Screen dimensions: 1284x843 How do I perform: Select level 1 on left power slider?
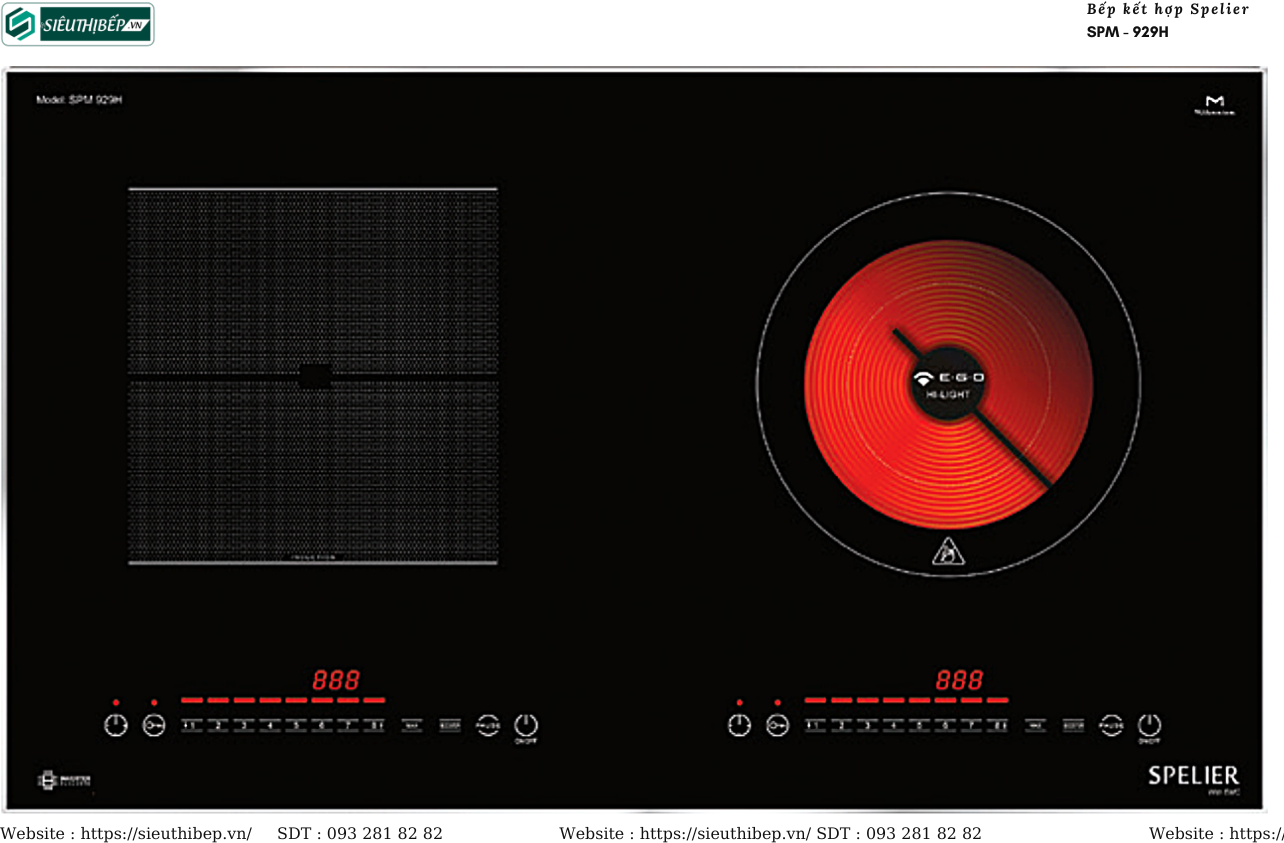(x=191, y=725)
